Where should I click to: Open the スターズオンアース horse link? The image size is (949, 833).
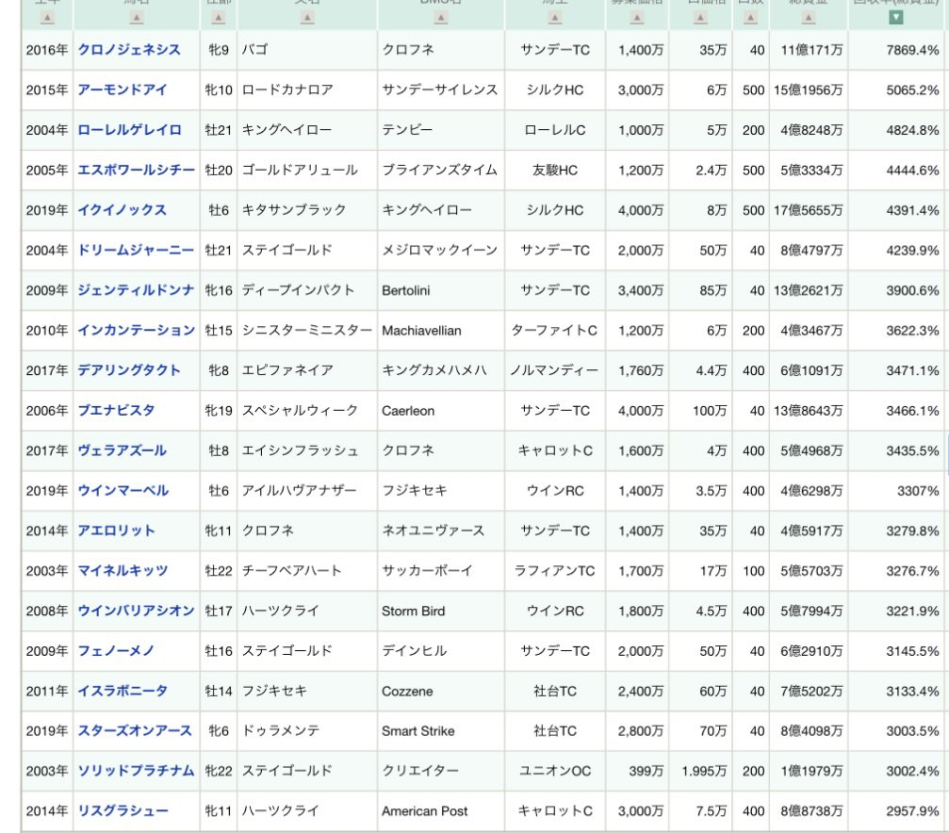coord(134,731)
